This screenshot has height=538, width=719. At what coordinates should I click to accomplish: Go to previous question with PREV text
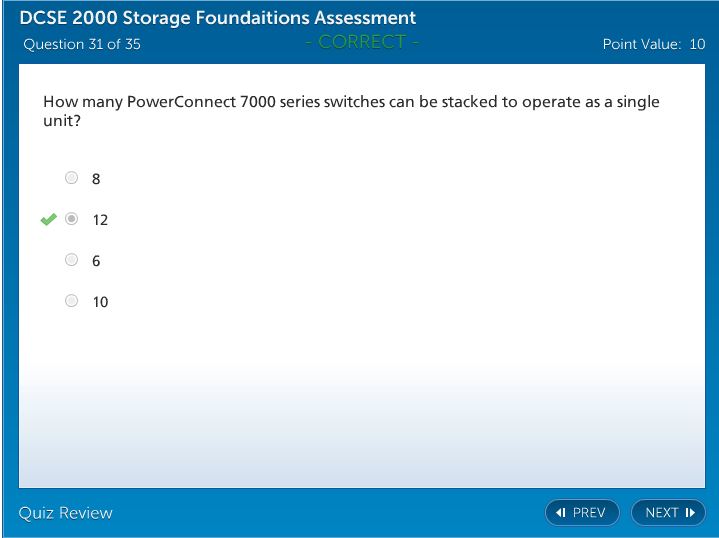589,513
